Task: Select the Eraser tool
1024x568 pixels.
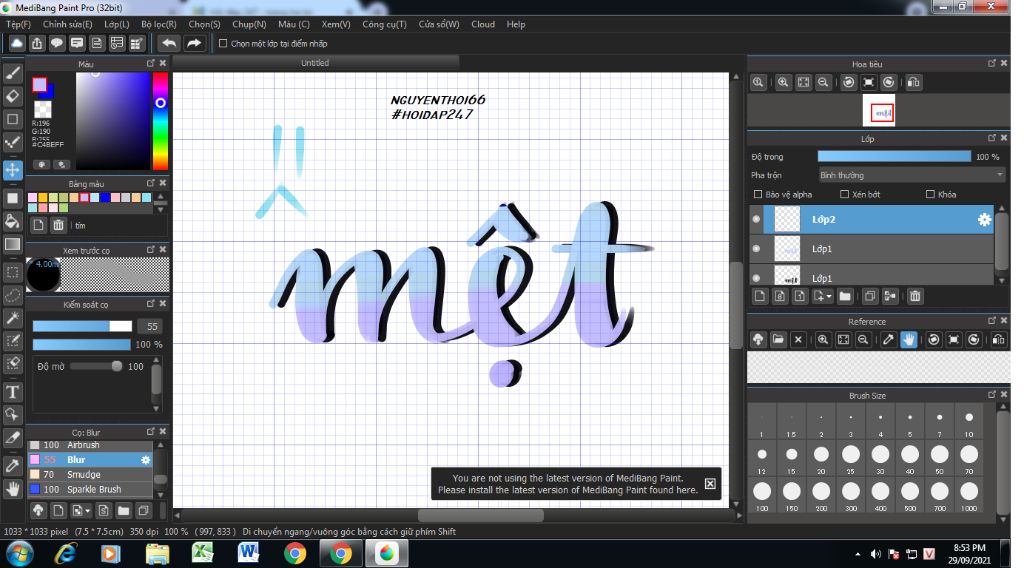Action: point(12,96)
